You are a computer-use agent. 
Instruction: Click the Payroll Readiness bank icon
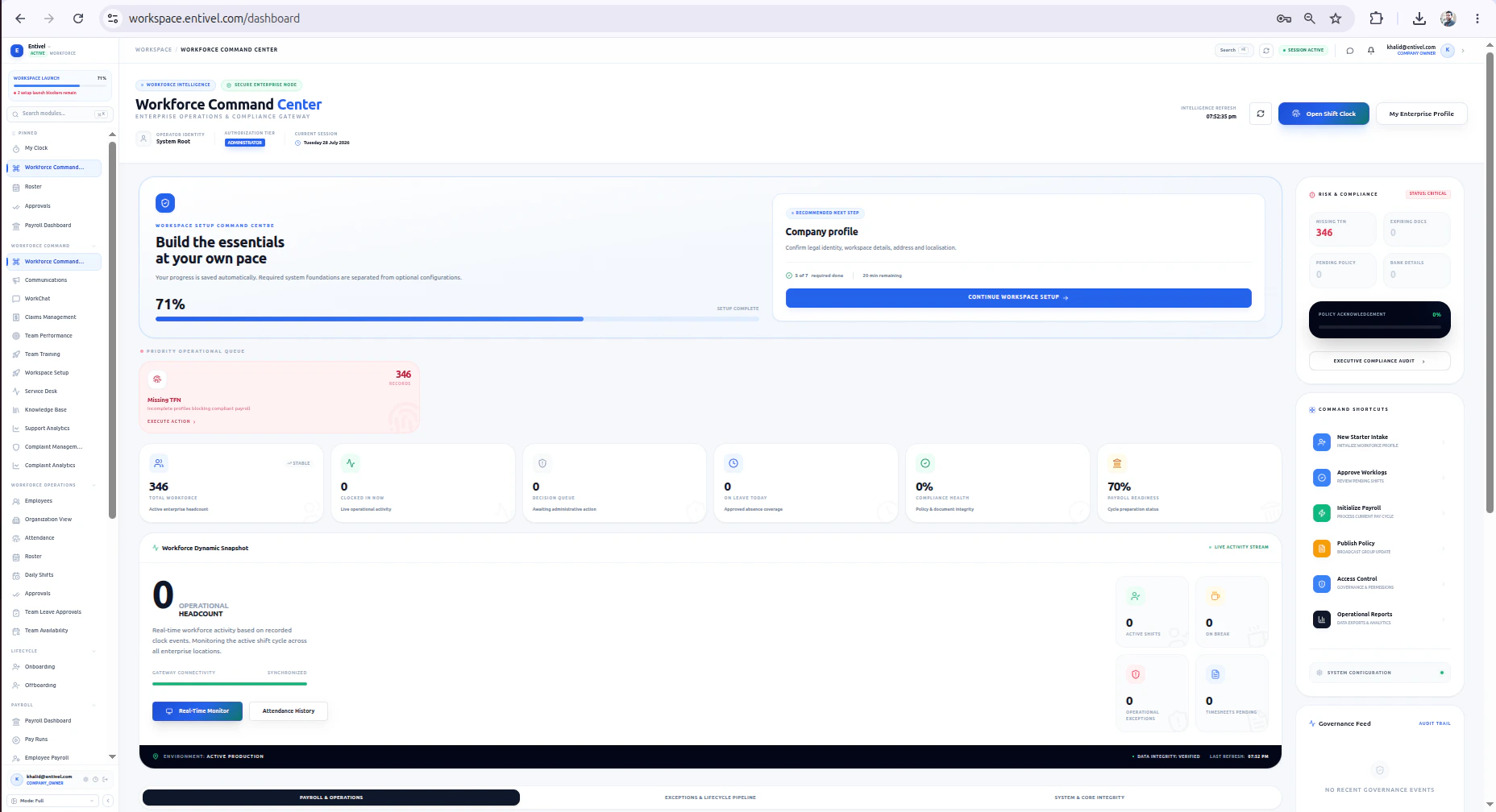(1117, 463)
